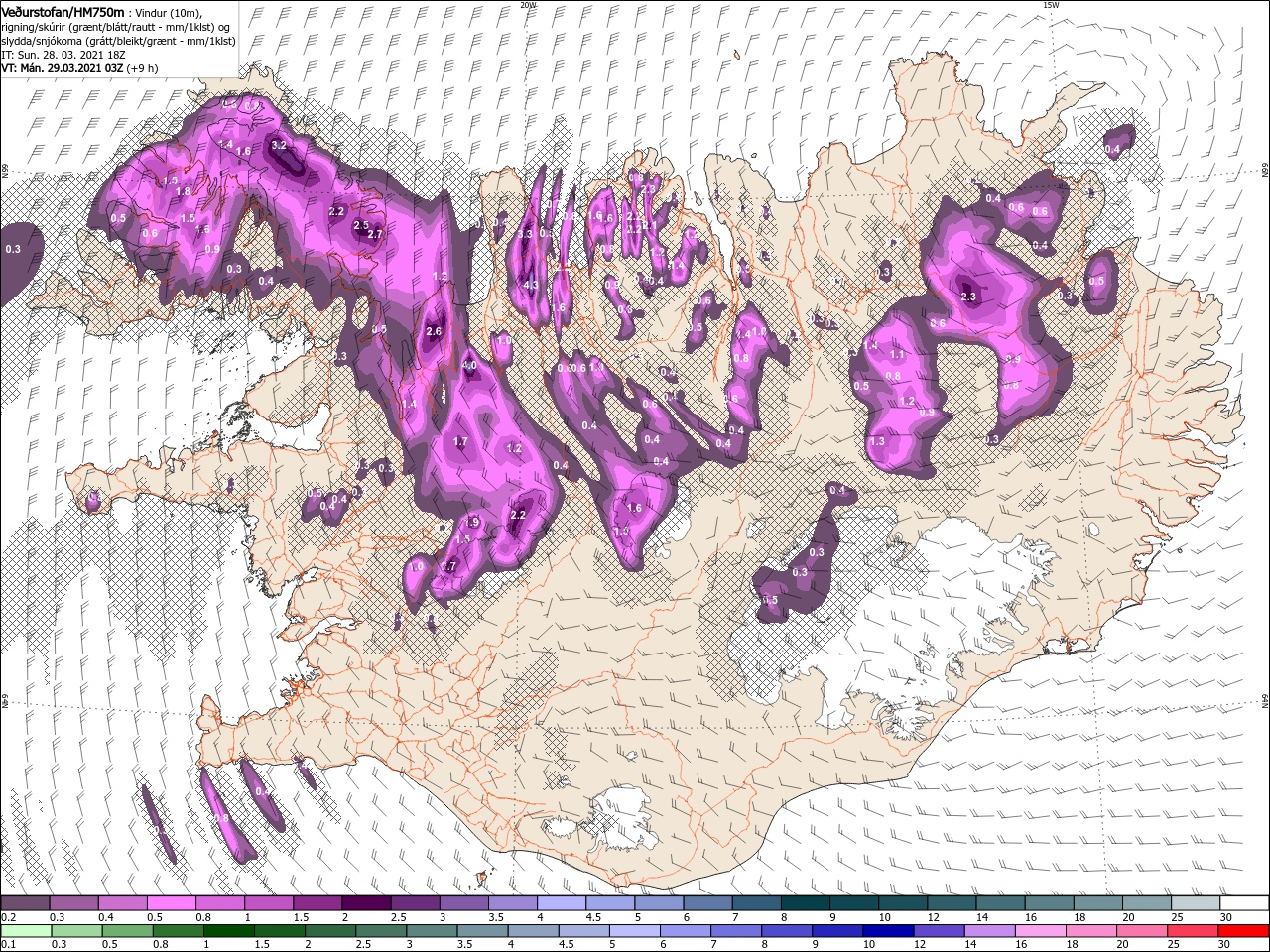Click the 4.3 precipitation value on the map

(x=530, y=285)
